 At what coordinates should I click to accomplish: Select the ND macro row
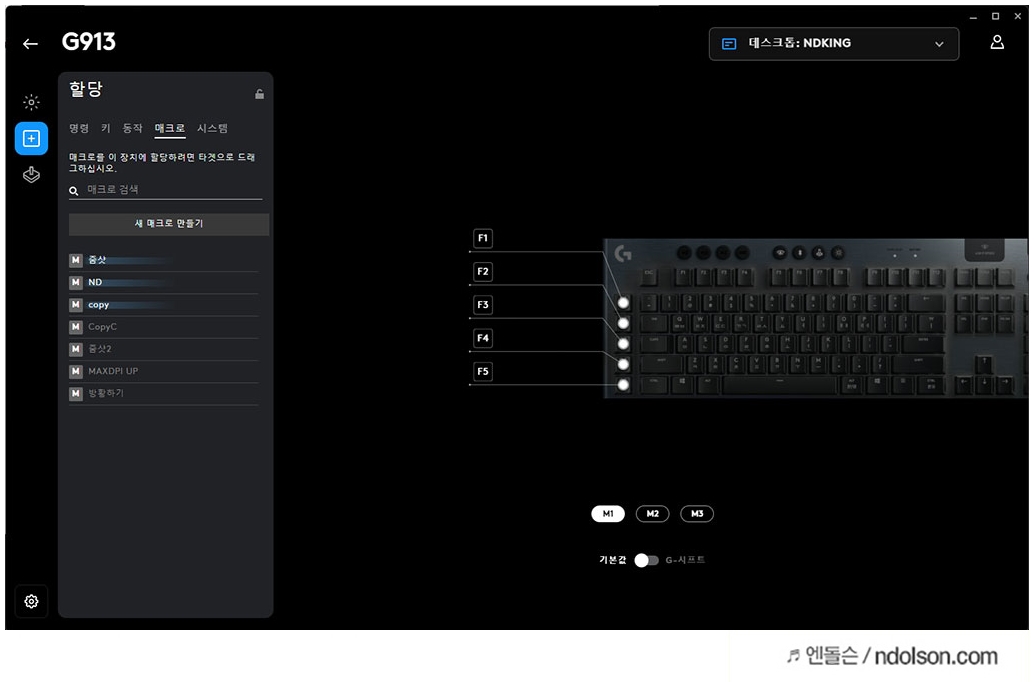pyautogui.click(x=164, y=282)
